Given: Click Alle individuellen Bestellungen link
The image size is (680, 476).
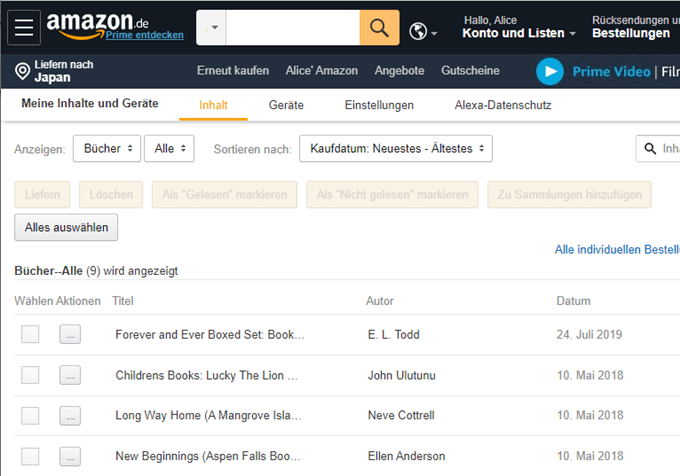Looking at the screenshot, I should click(x=617, y=249).
